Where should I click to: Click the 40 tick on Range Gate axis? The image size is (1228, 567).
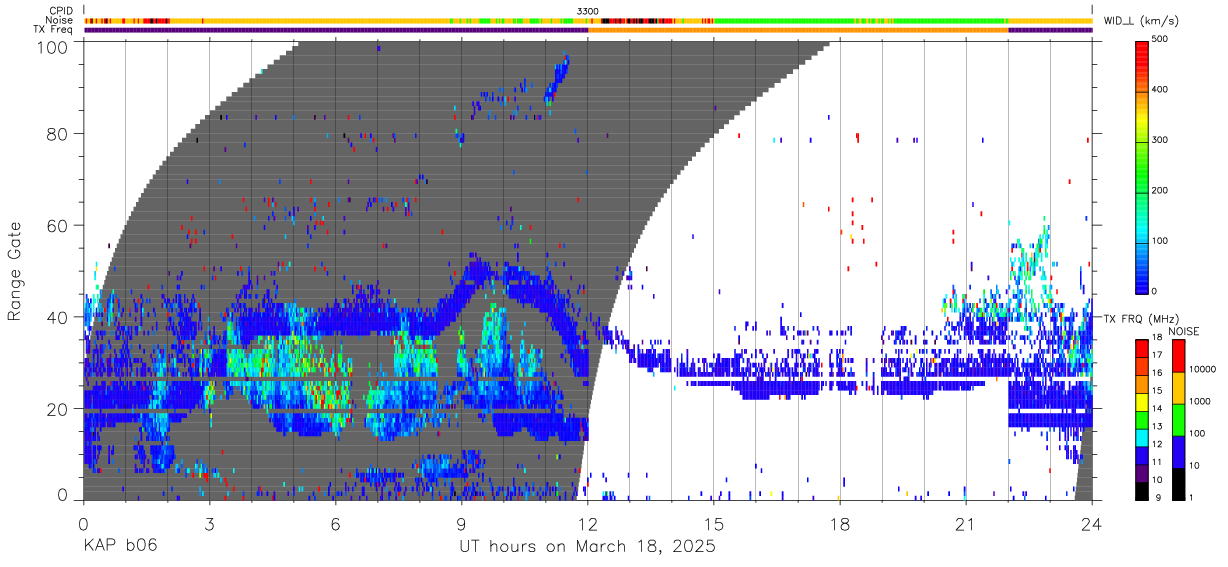pos(58,317)
